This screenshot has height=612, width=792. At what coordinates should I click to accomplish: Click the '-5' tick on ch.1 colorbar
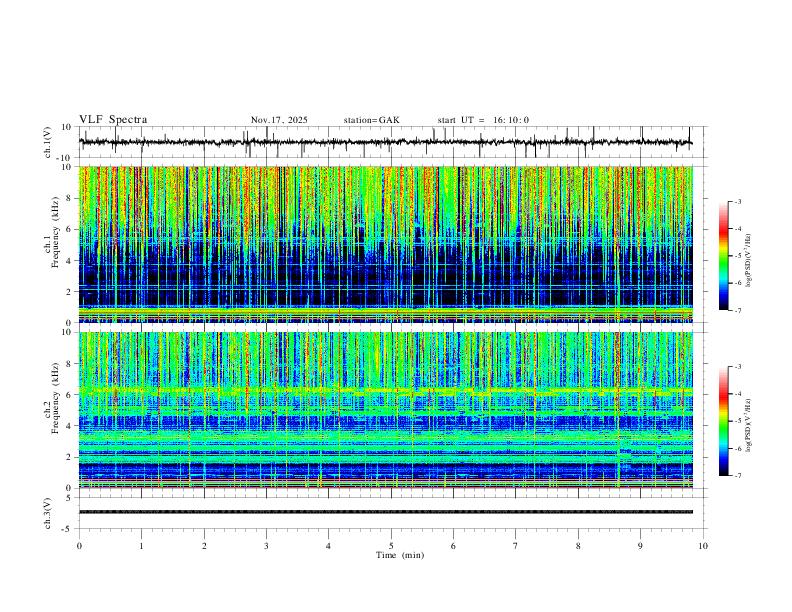737,256
